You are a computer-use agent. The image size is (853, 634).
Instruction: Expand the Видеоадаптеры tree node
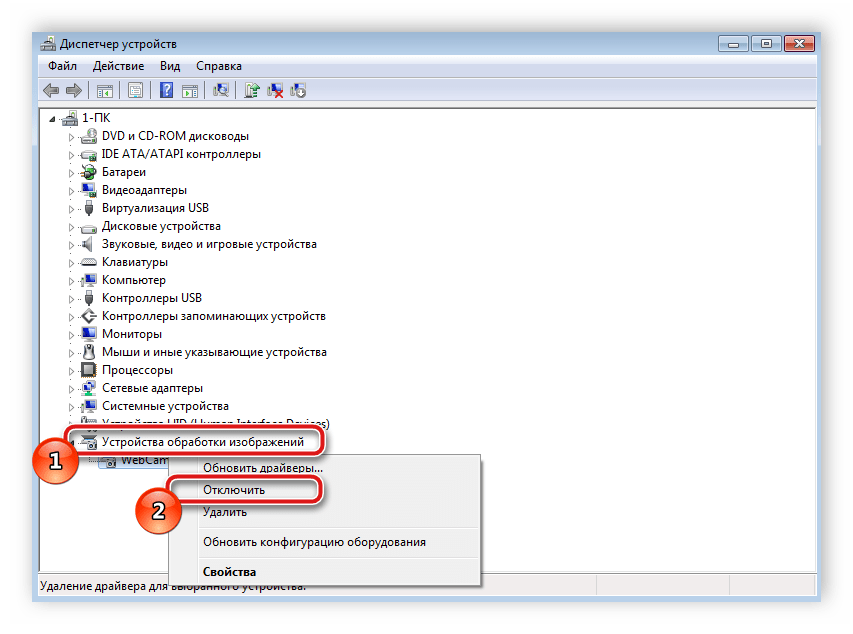point(72,190)
